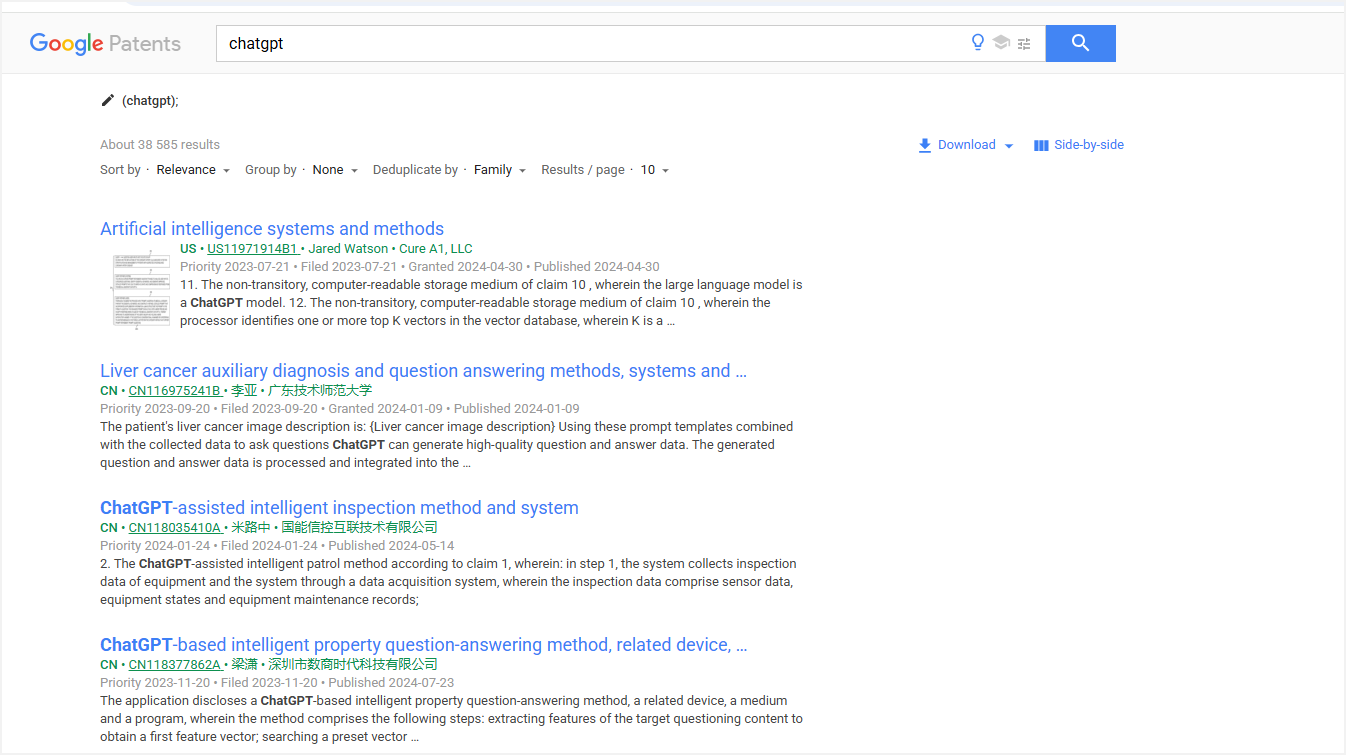Click the blue magnifier search button
1346x755 pixels.
coord(1080,43)
